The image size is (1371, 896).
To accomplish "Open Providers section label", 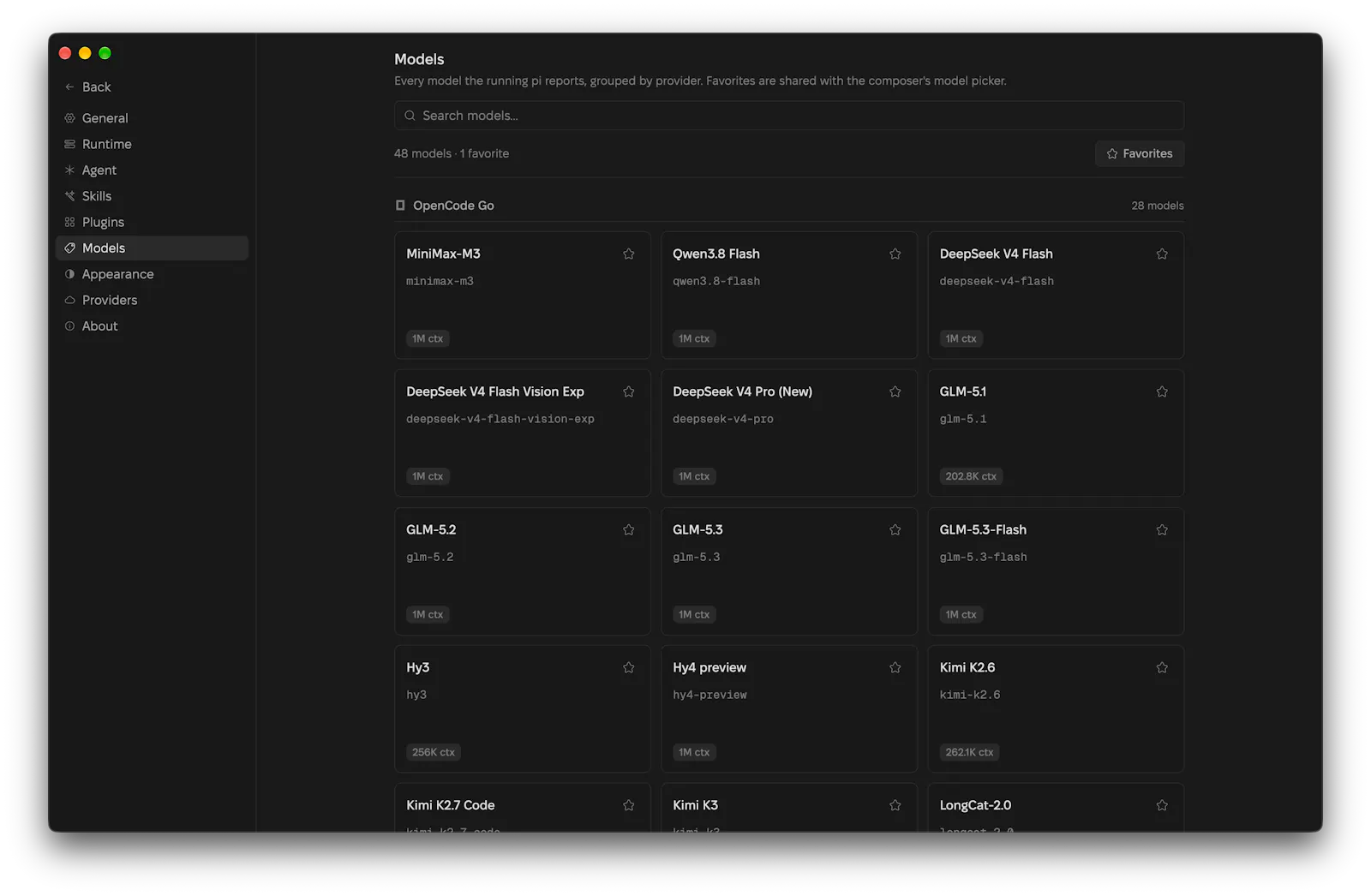I will tap(110, 300).
